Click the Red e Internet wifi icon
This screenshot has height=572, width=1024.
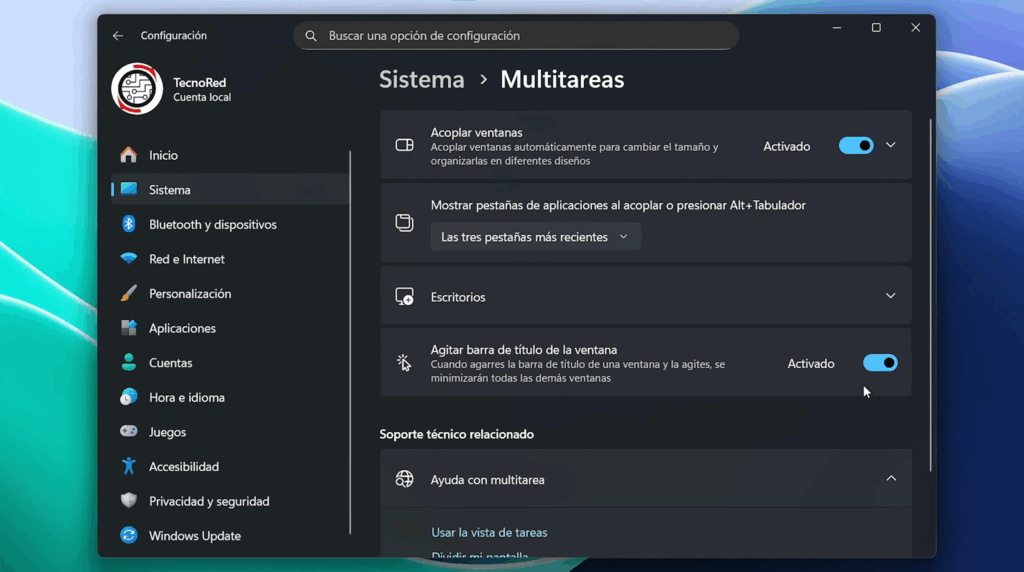[129, 259]
